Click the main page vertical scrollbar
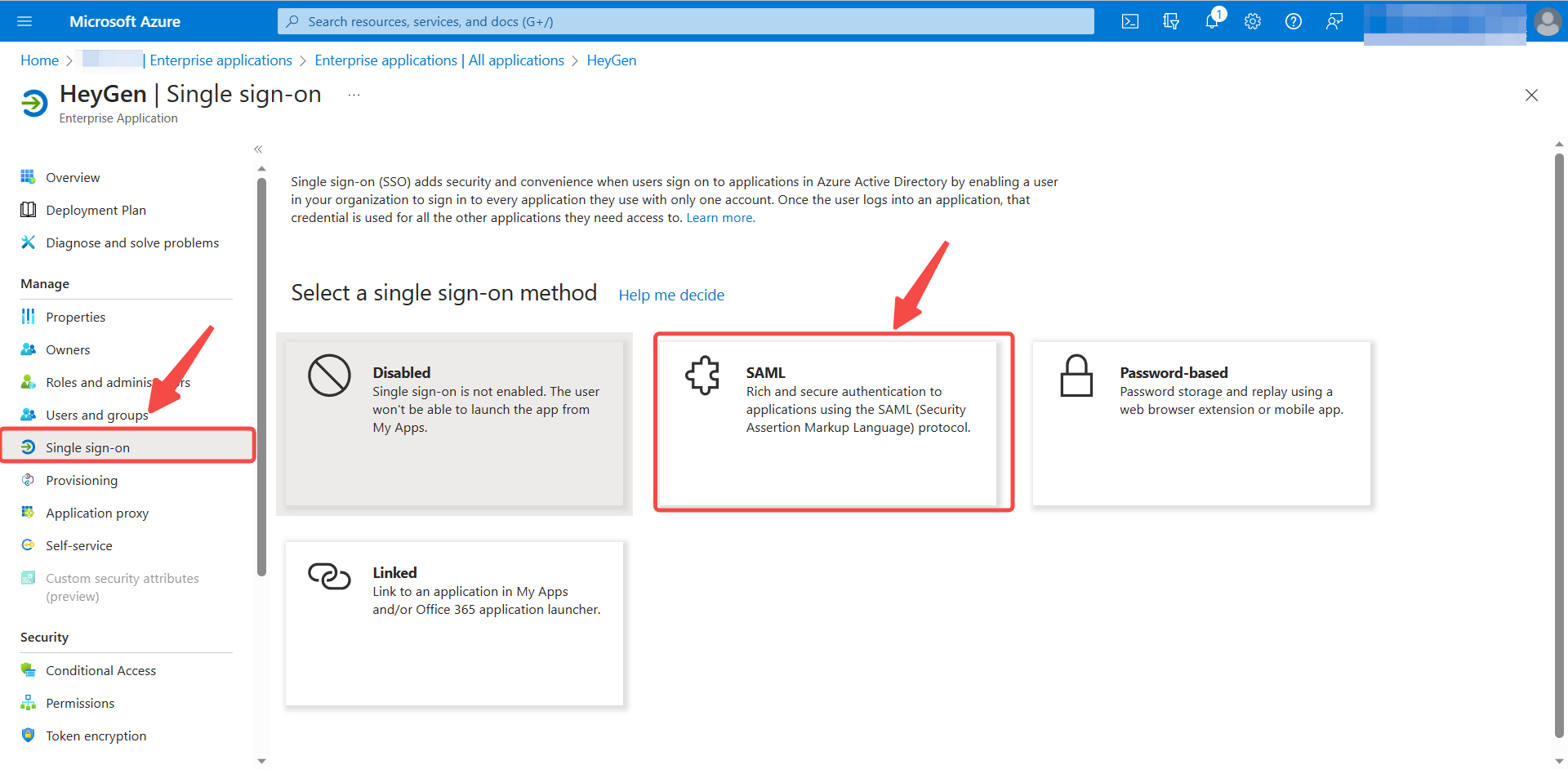 [x=1559, y=445]
